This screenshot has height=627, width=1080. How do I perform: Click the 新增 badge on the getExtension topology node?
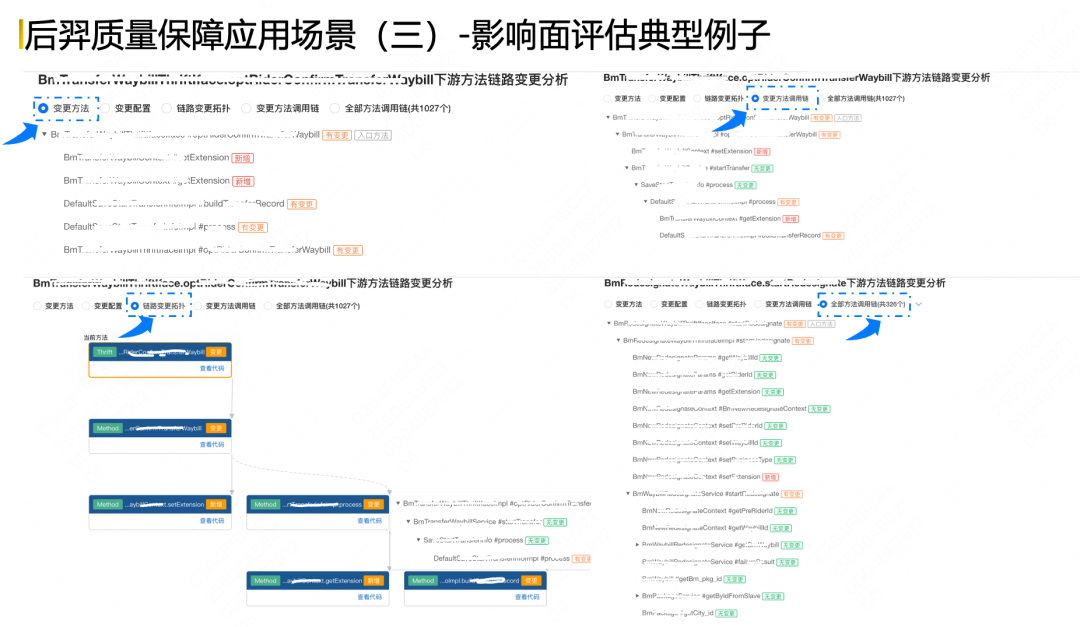(x=373, y=580)
